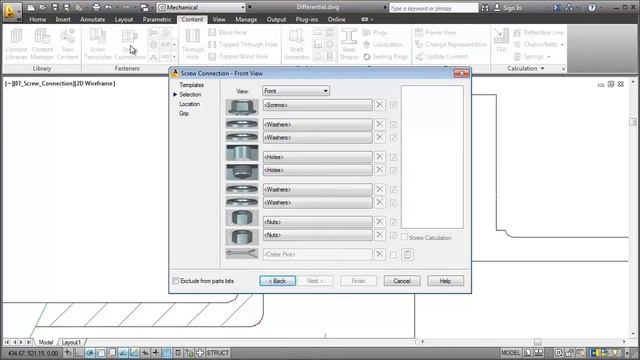Expand the Springs dropdown arrow
Viewport: 640px width, 360px height.
(548, 57)
